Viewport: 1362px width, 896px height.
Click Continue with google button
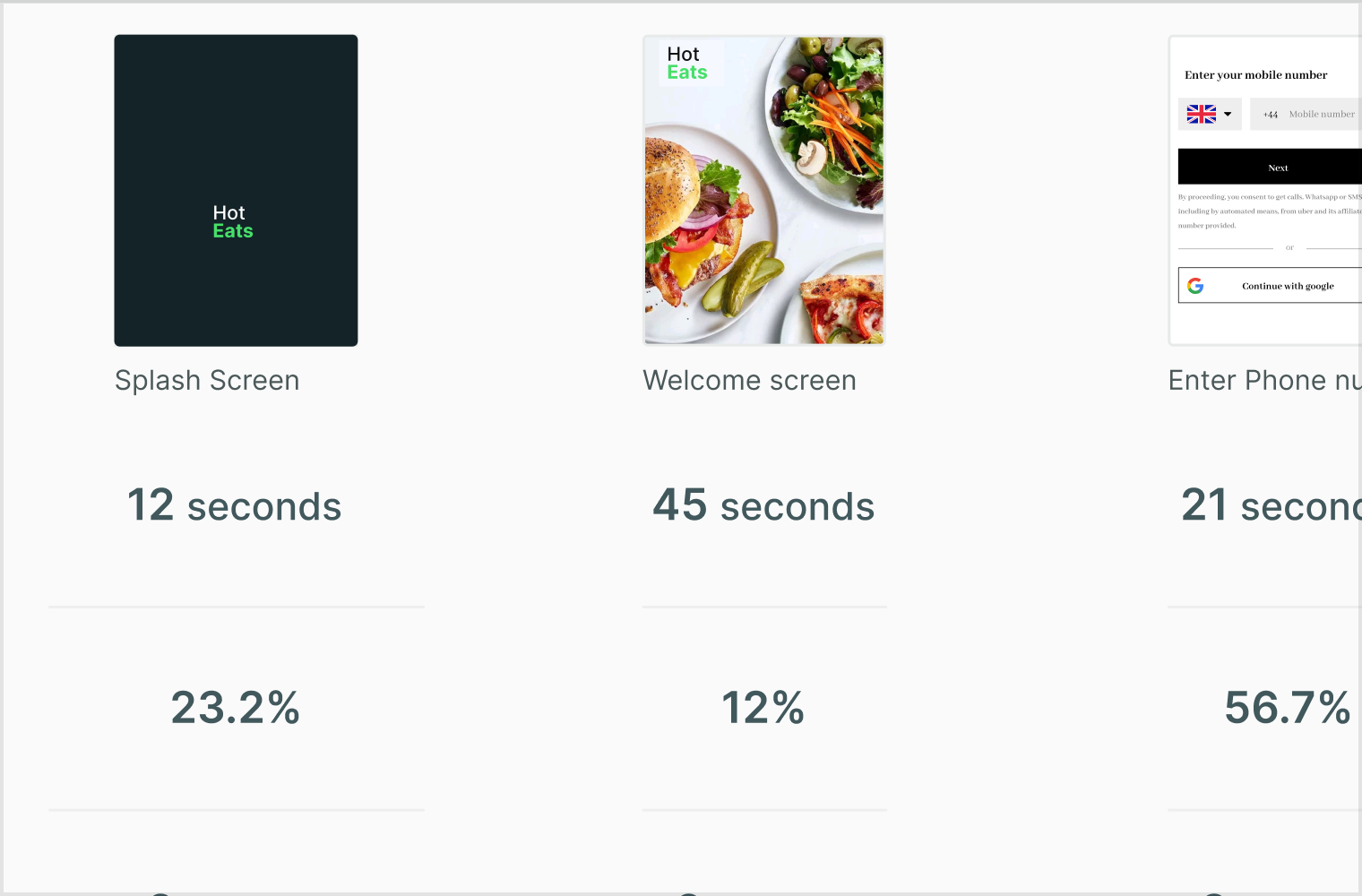pyautogui.click(x=1271, y=286)
